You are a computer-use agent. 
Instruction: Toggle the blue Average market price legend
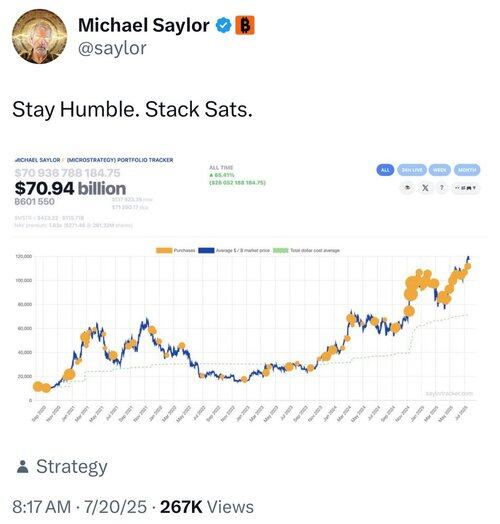(x=206, y=250)
